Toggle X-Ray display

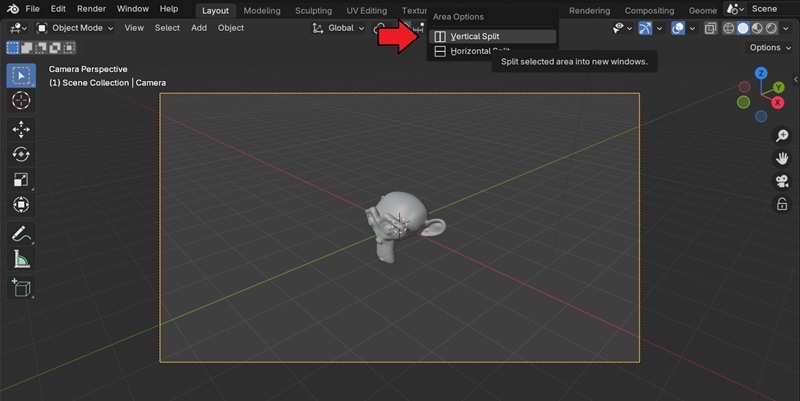(x=710, y=28)
